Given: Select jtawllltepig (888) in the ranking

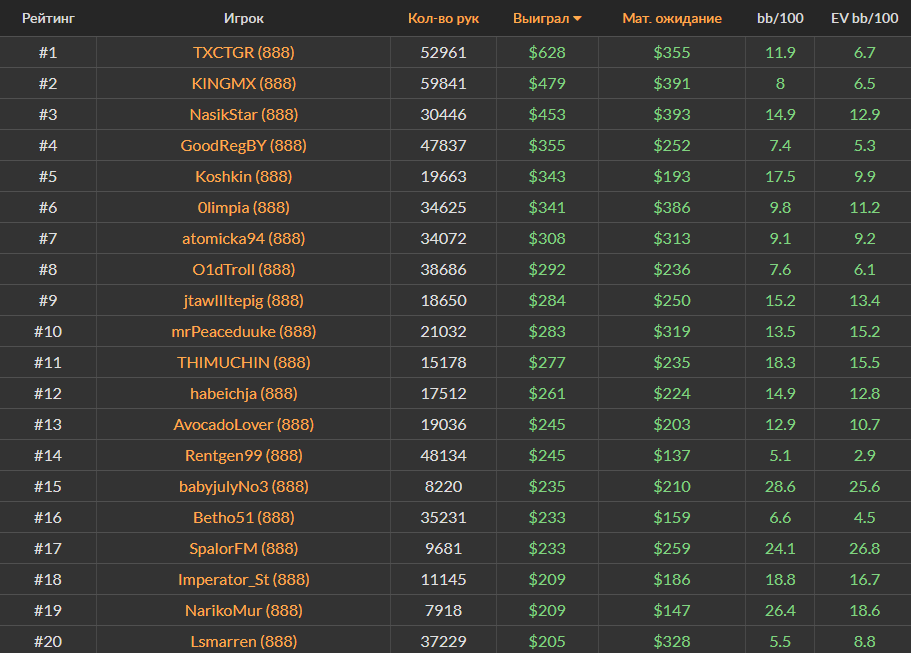Looking at the screenshot, I should click(x=243, y=300).
